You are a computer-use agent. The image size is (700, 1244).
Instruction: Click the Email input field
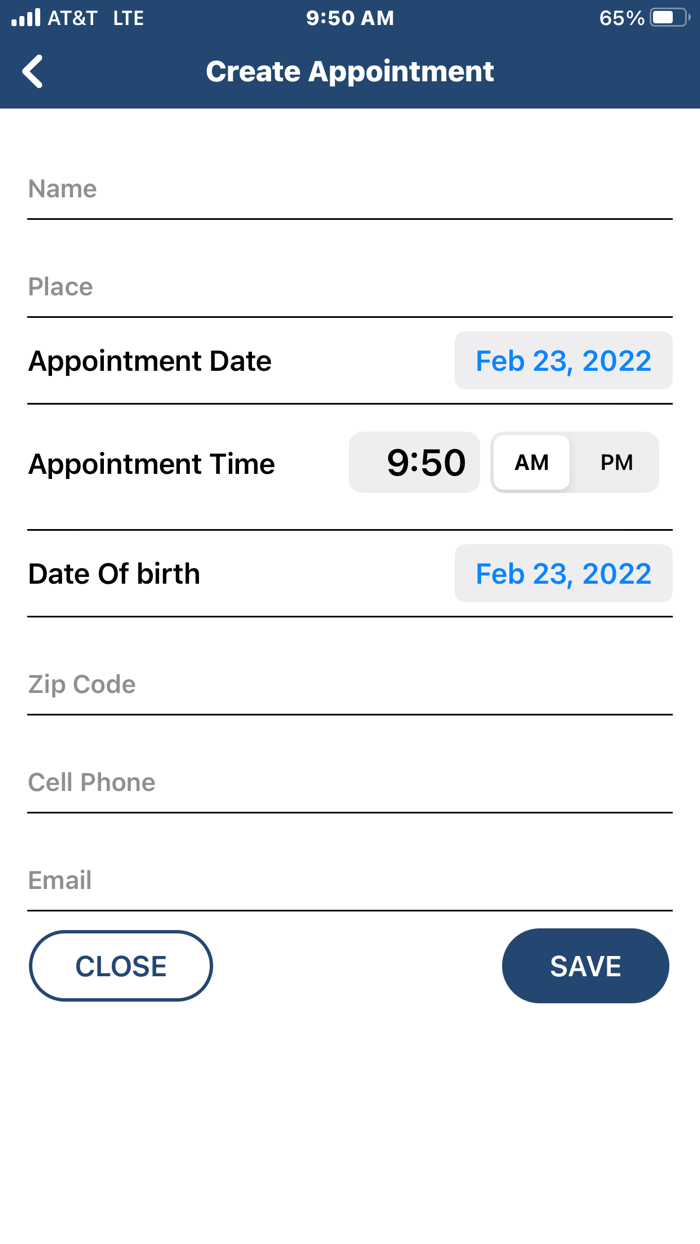point(350,881)
